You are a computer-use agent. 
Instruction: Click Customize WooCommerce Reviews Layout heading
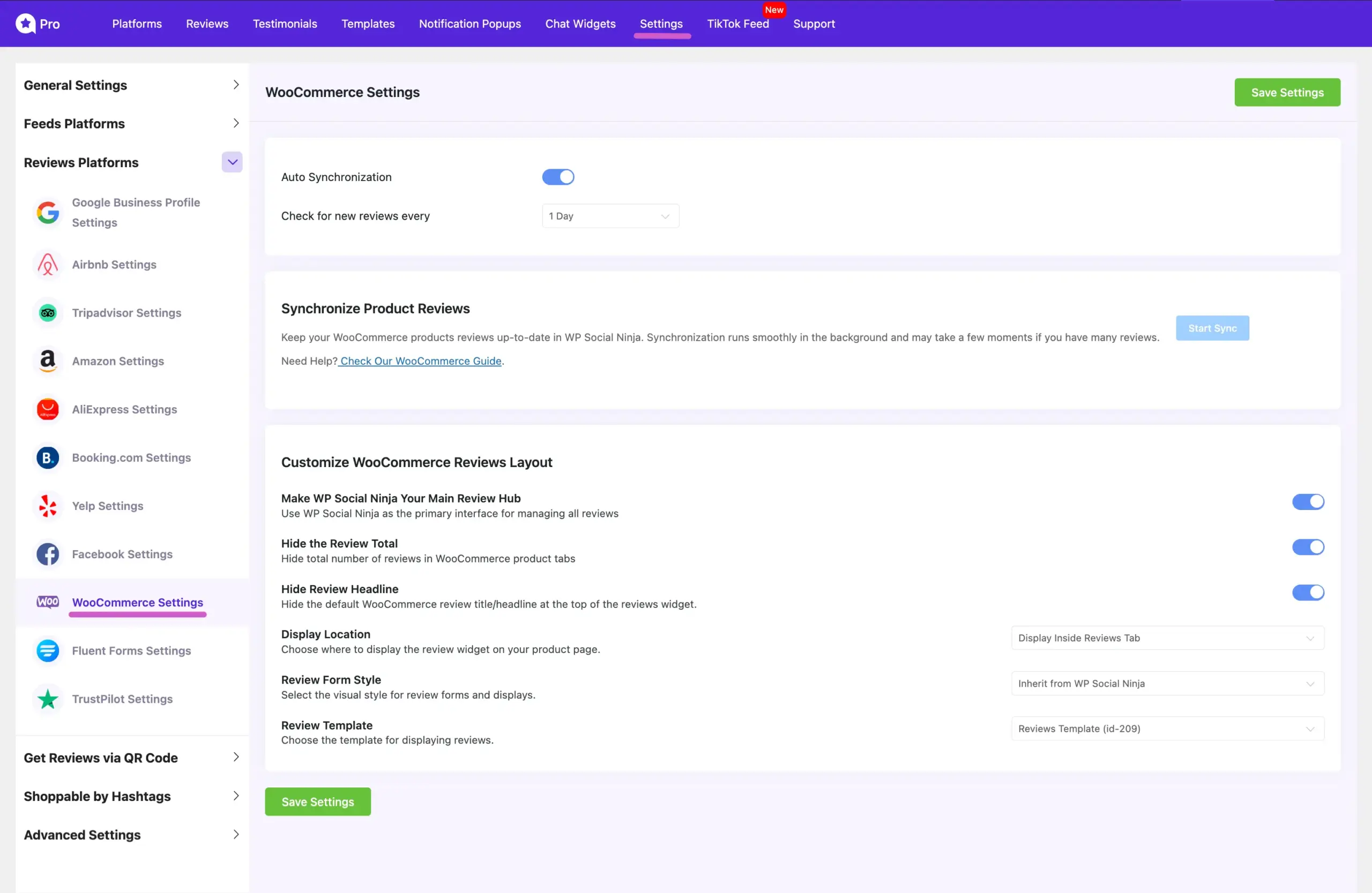tap(417, 463)
